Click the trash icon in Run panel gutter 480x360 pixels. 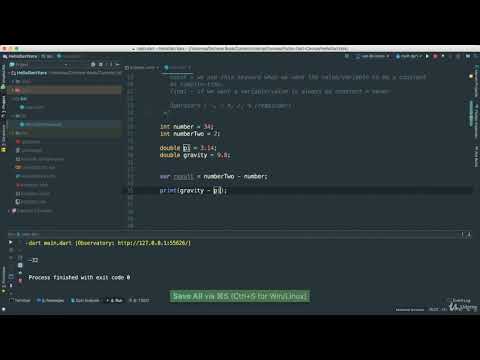(x=20, y=281)
